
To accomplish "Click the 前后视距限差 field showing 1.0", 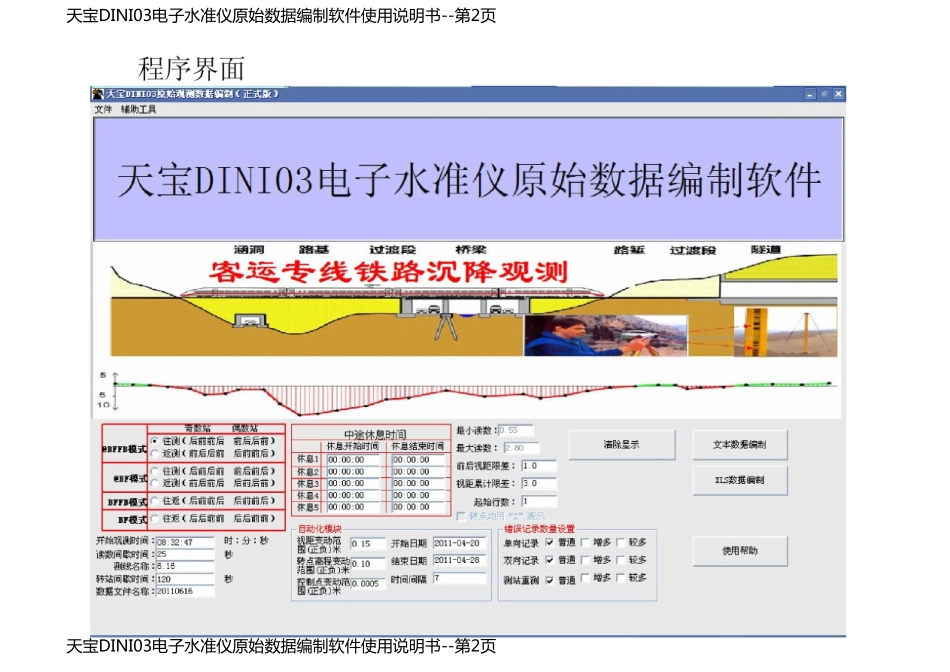I will 539,466.
